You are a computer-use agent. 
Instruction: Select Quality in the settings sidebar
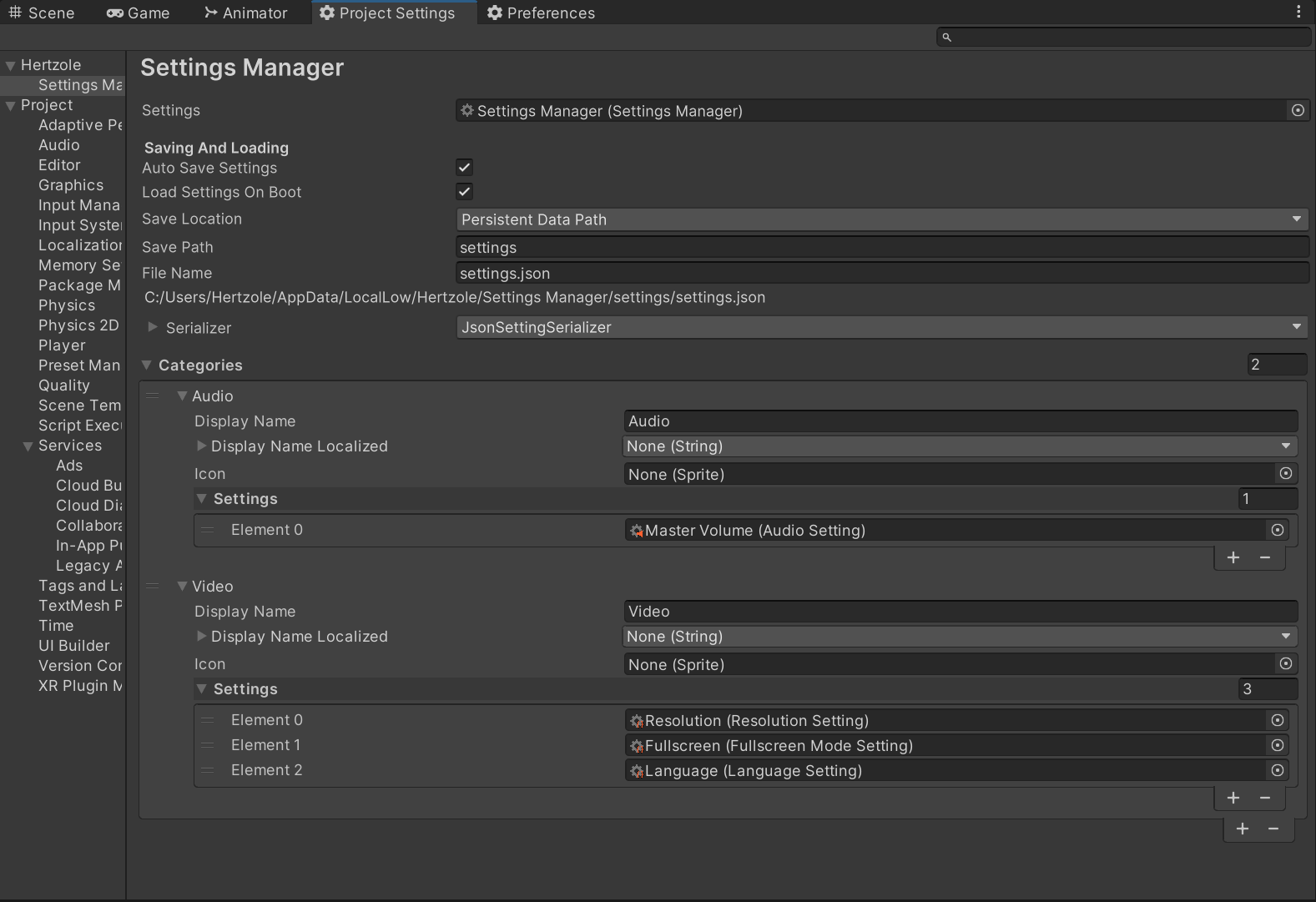pos(64,385)
